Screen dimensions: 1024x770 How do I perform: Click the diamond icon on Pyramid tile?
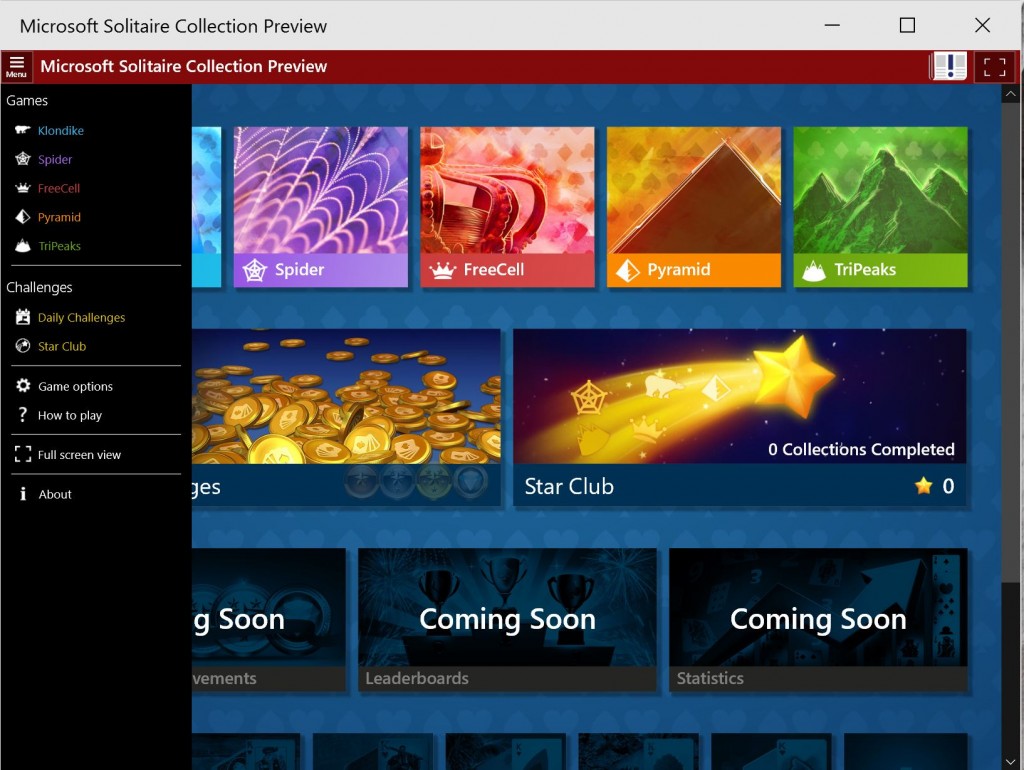click(x=628, y=270)
